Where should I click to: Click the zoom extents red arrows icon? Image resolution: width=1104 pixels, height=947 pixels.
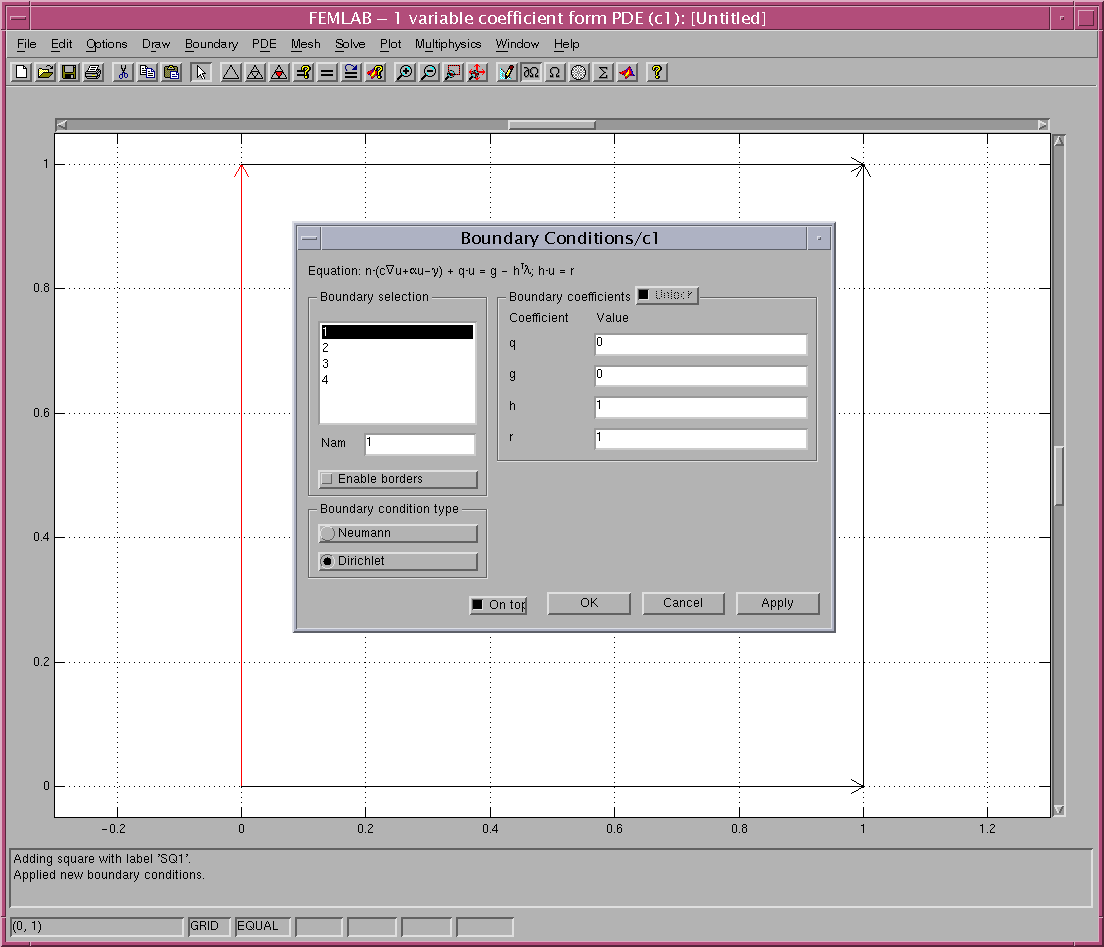477,73
